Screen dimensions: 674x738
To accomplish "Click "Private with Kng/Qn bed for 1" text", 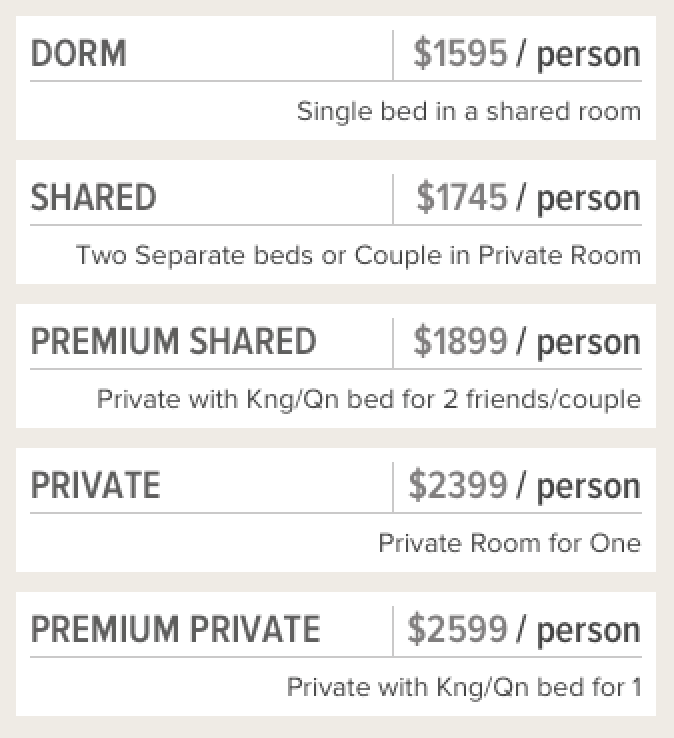I will pos(464,687).
